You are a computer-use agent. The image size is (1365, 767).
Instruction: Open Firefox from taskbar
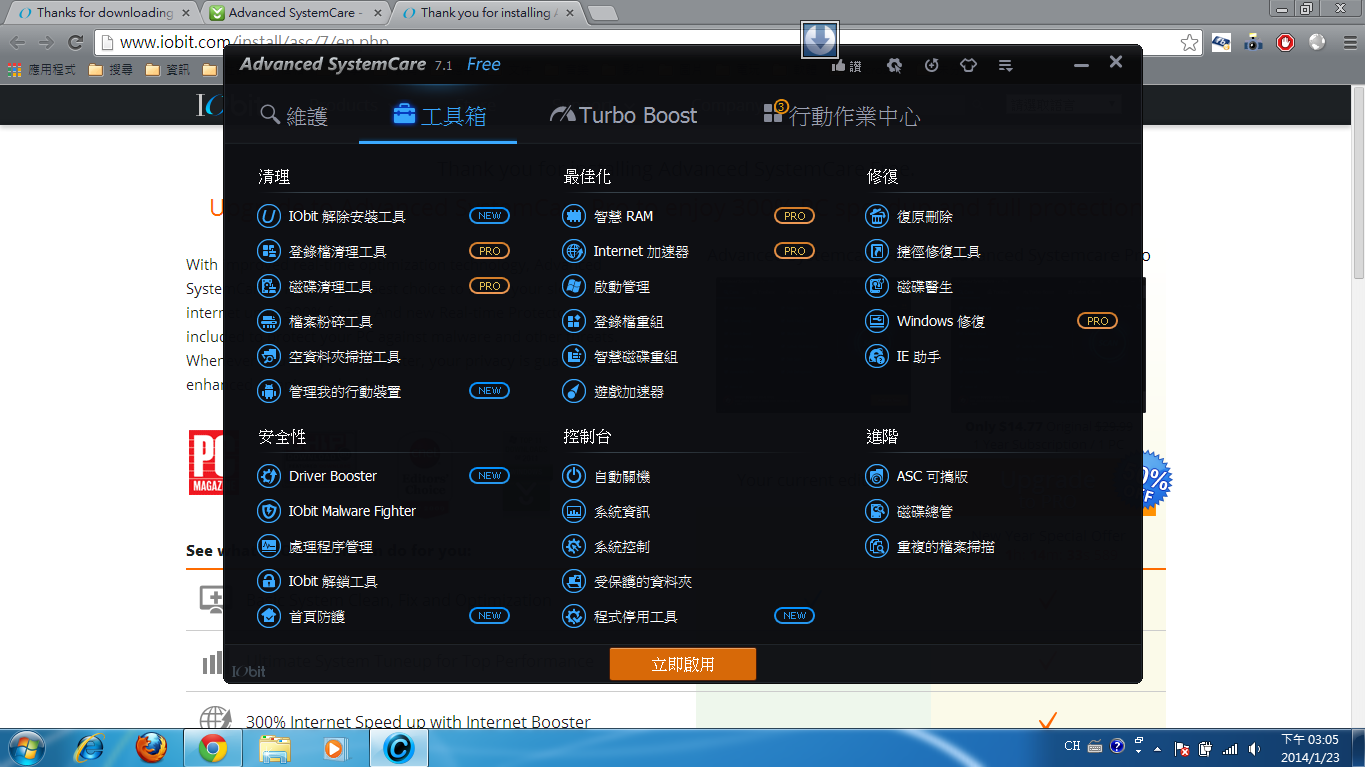tap(151, 747)
